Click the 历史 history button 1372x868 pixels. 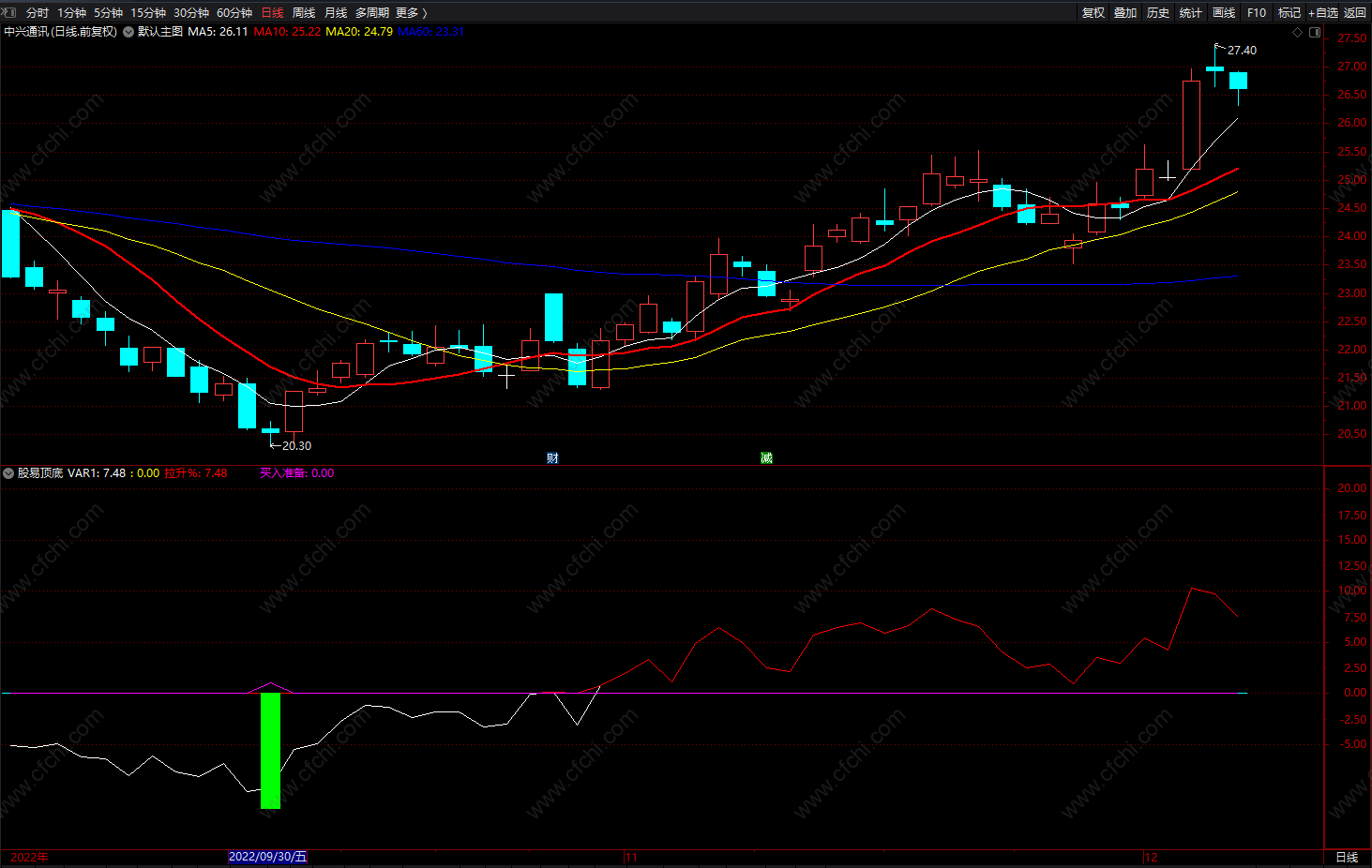pyautogui.click(x=1158, y=12)
